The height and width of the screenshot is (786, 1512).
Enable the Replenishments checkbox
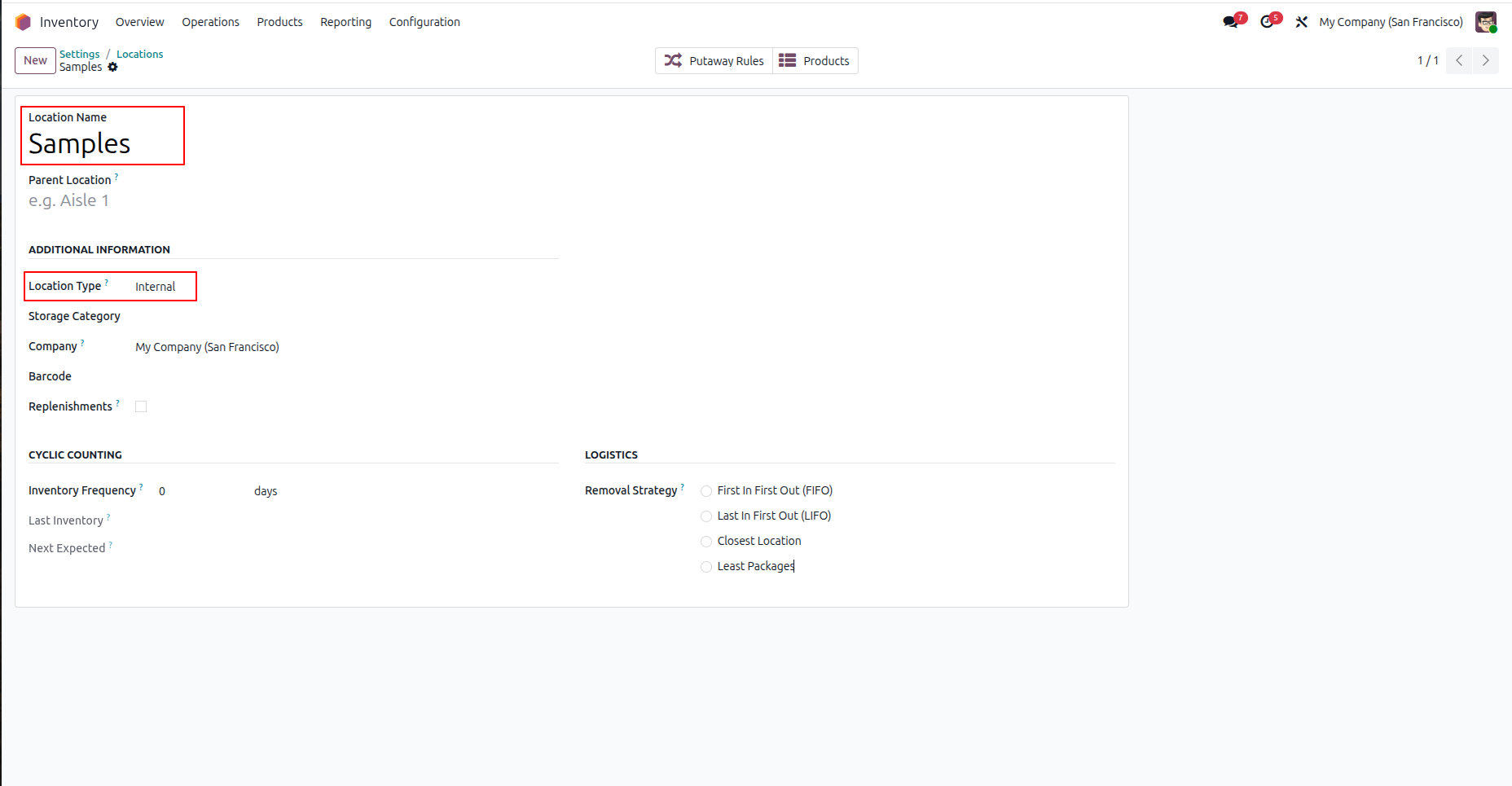coord(141,406)
